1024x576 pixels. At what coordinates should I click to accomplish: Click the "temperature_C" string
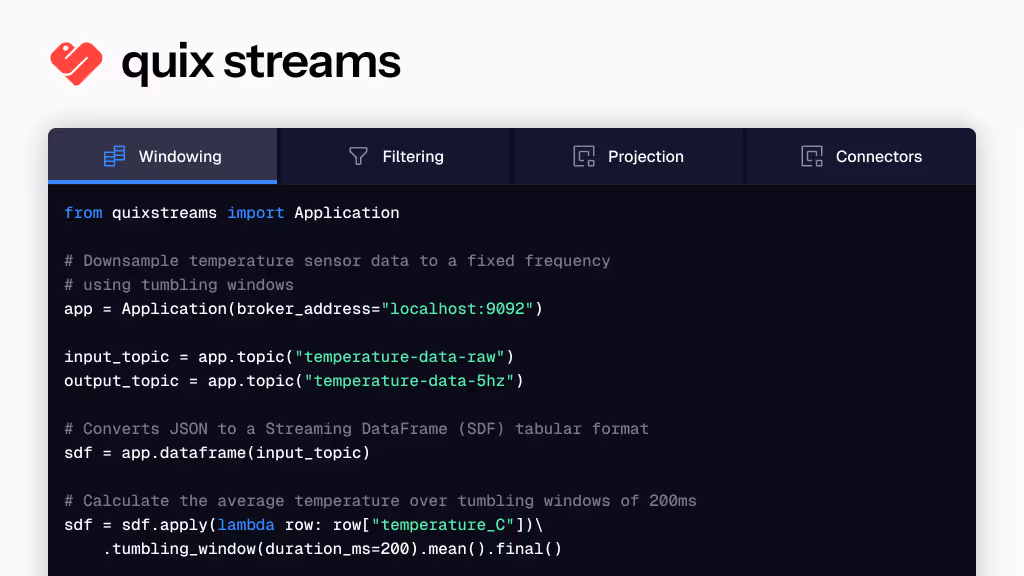click(443, 525)
